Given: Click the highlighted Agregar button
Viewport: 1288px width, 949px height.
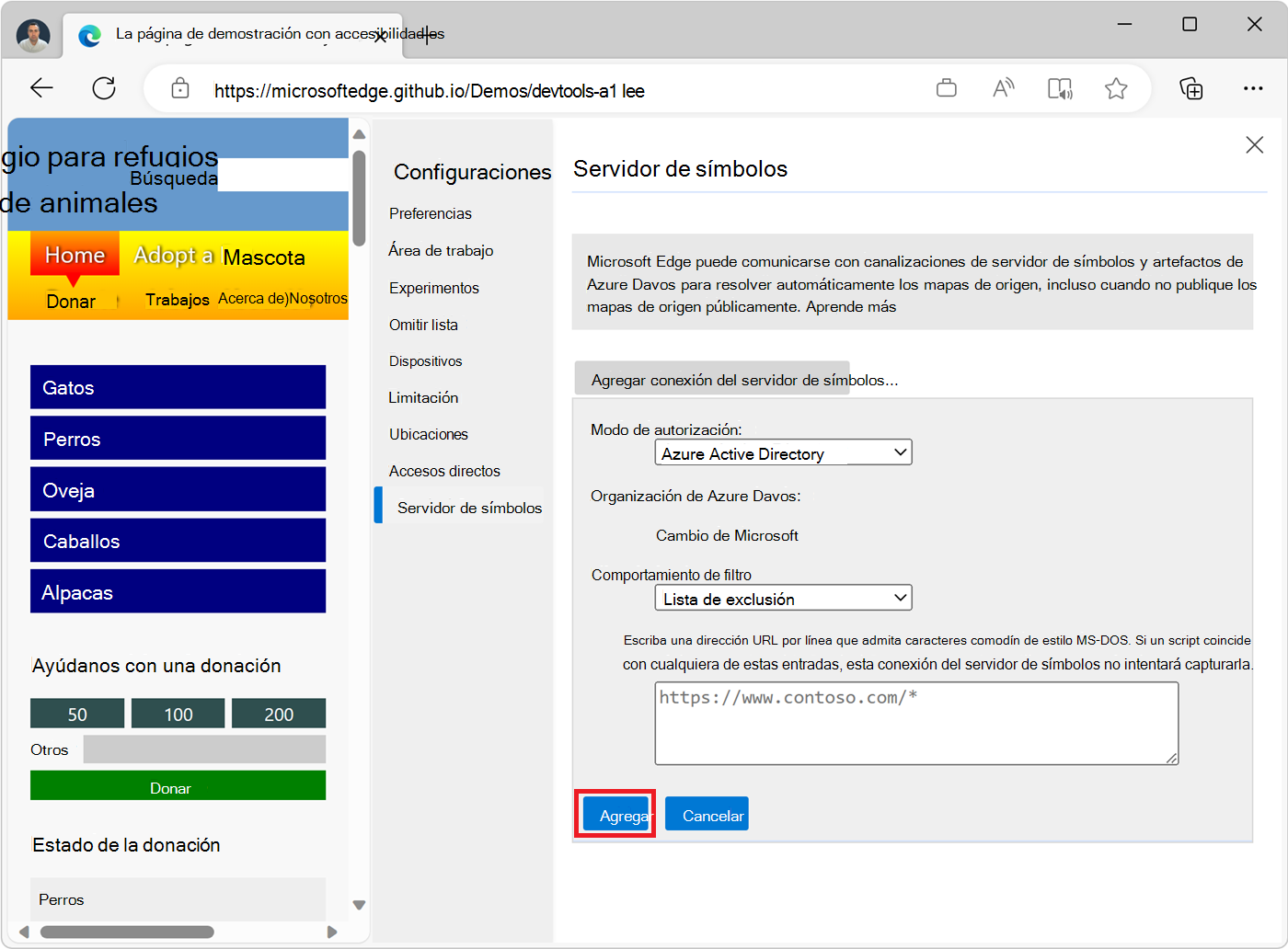Looking at the screenshot, I should point(615,815).
